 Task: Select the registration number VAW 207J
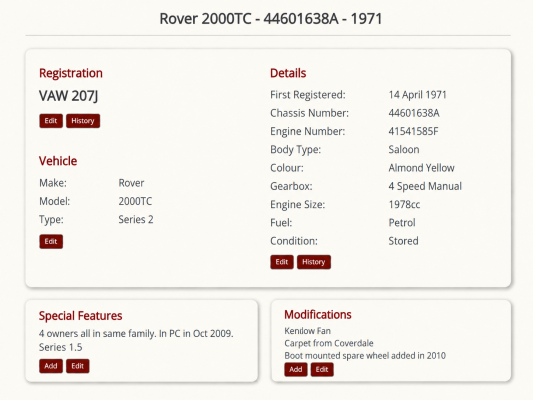click(x=69, y=96)
